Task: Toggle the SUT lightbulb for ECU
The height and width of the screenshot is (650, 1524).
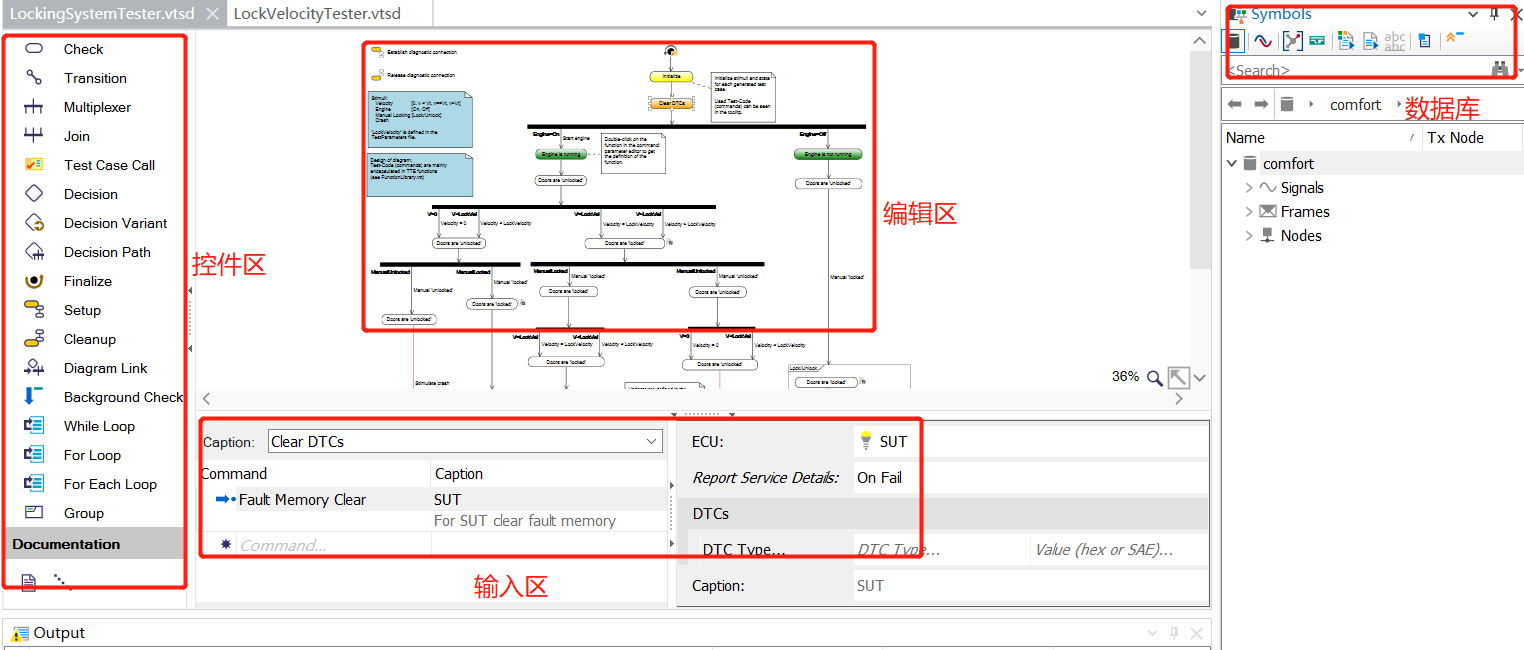Action: click(867, 440)
